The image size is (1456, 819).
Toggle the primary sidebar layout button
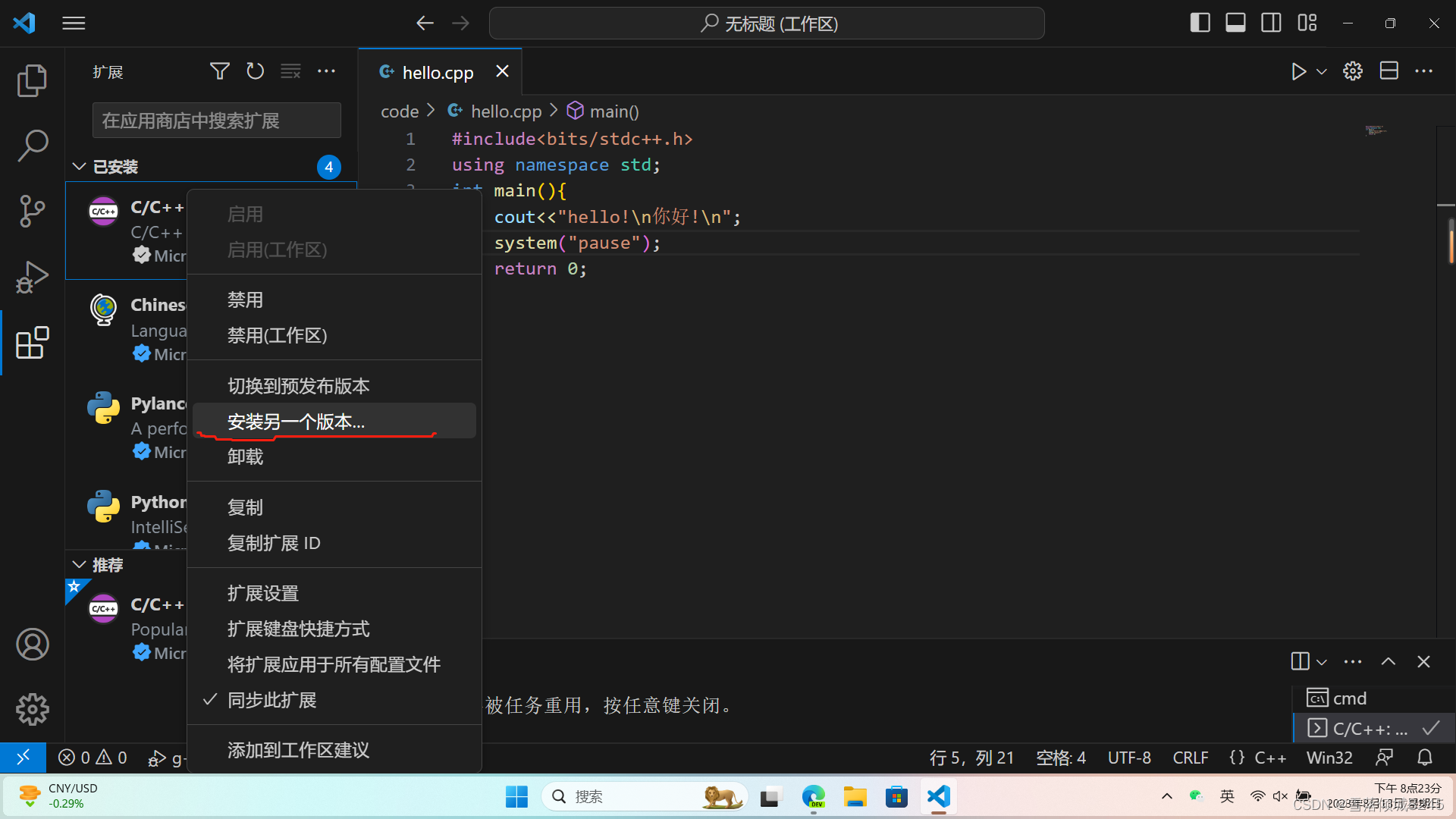1200,23
